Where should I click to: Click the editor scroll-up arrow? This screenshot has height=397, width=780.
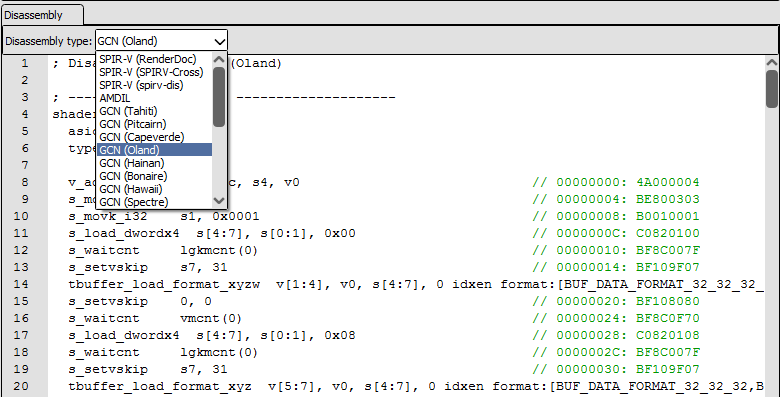tap(772, 62)
